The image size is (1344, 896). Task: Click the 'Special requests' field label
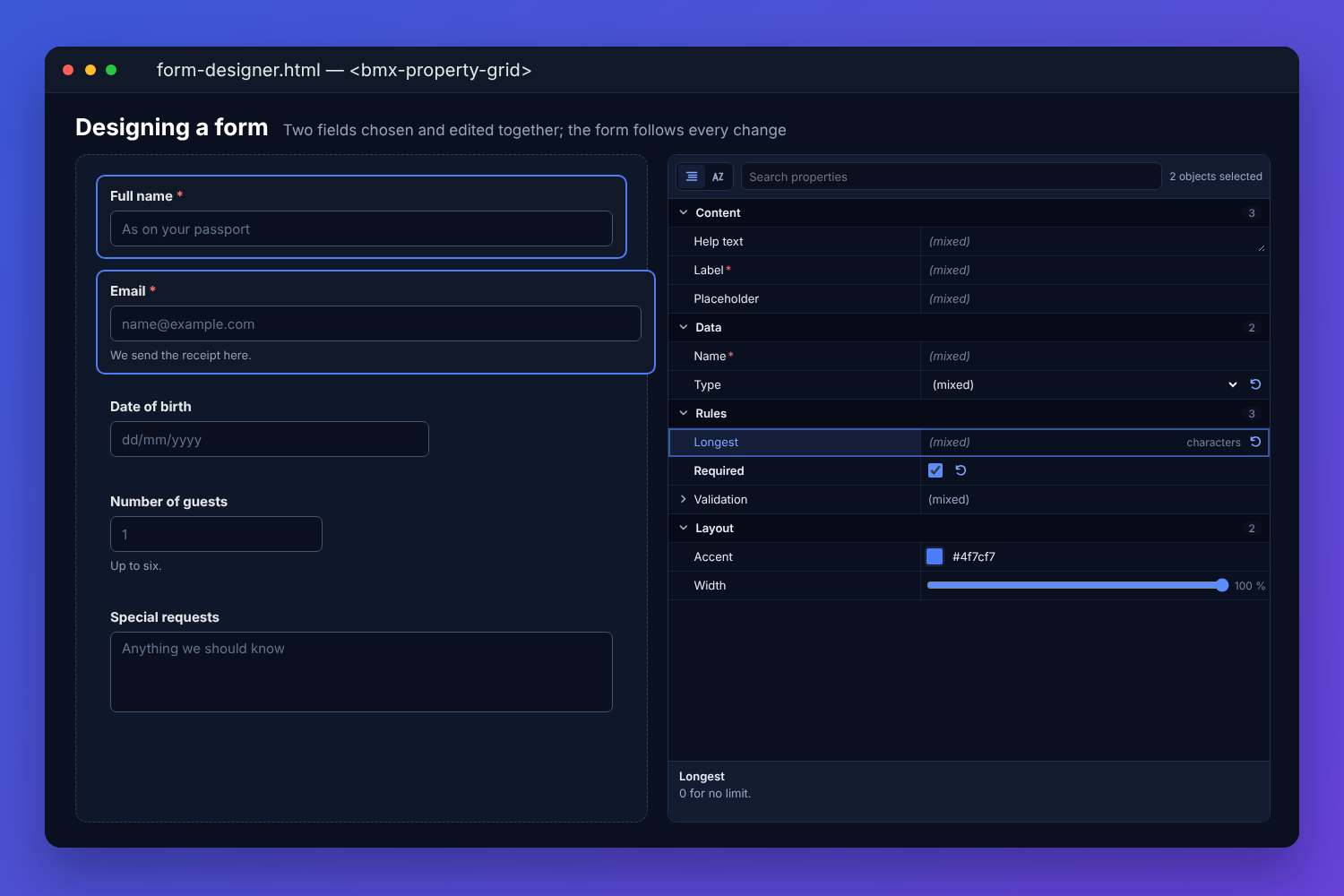tap(165, 616)
